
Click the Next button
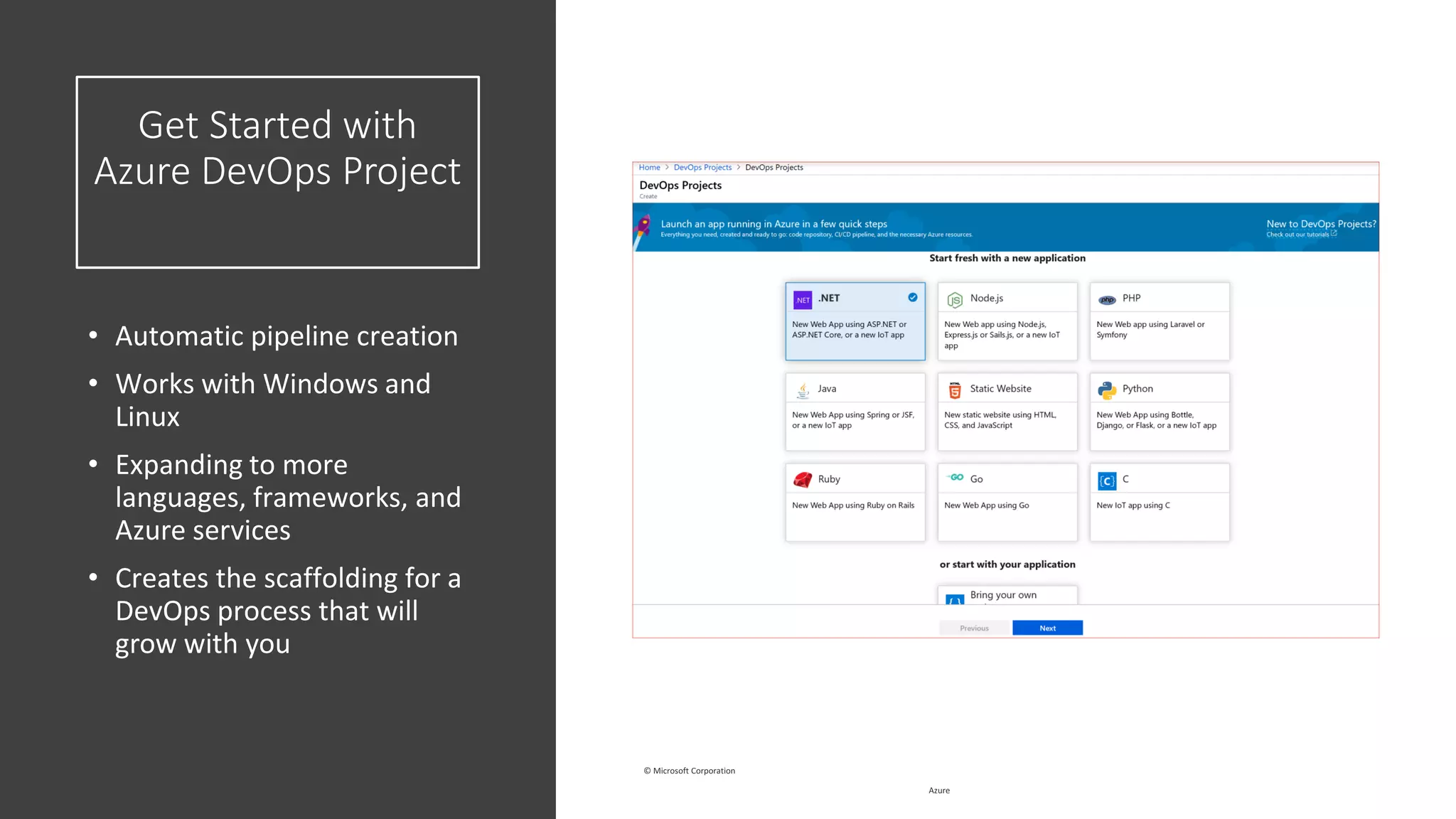pos(1047,628)
